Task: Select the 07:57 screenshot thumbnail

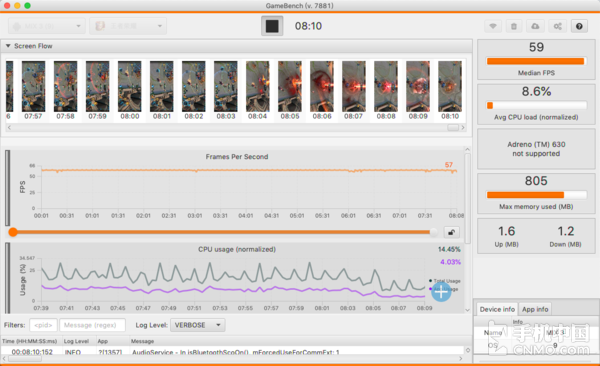Action: point(33,90)
